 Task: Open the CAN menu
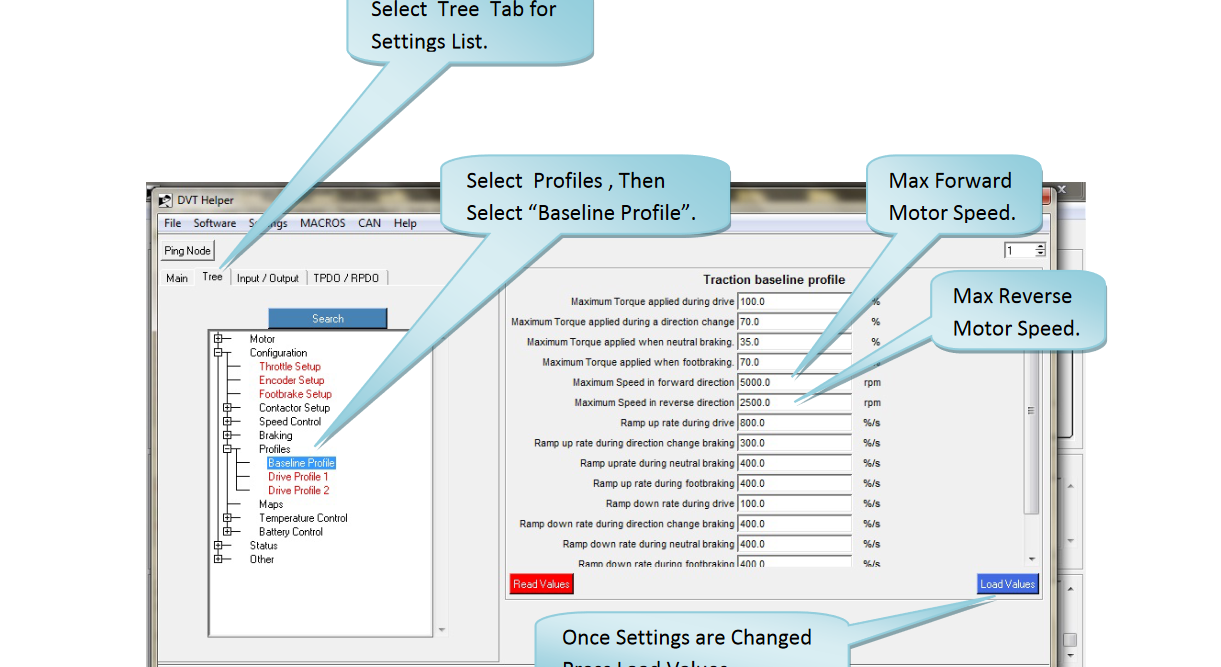click(369, 223)
